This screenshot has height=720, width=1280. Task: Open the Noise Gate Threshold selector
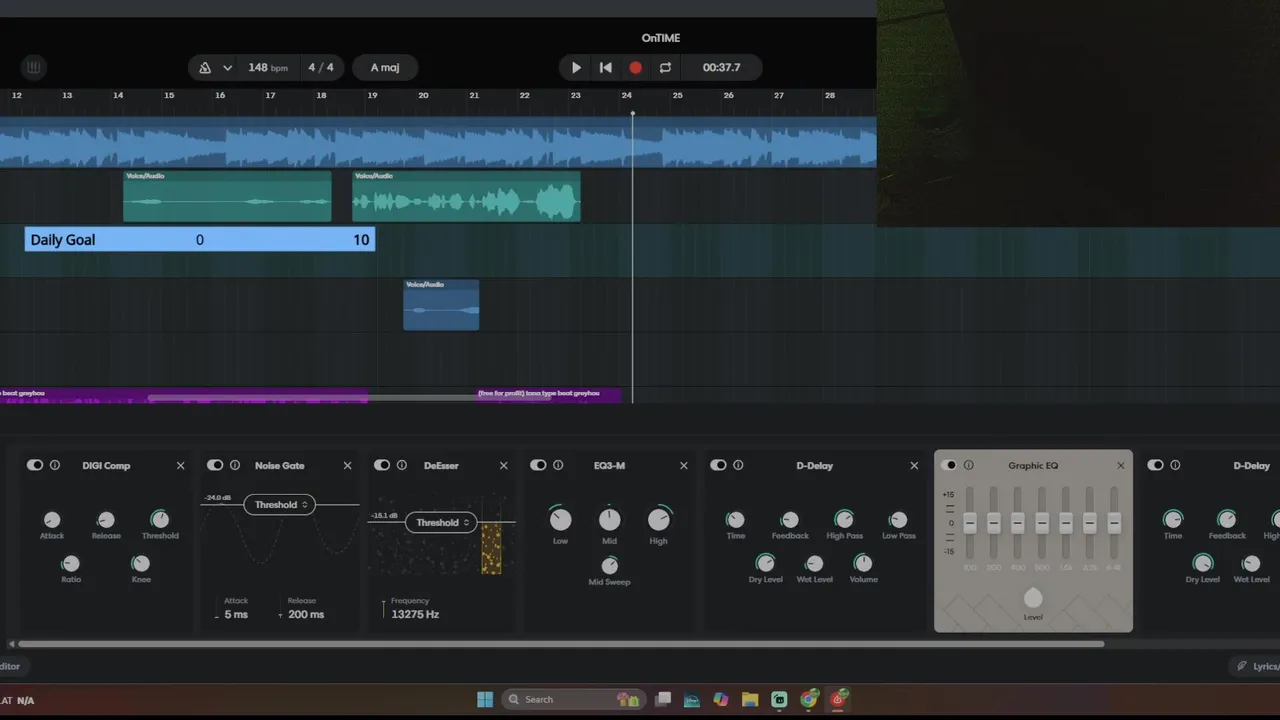[280, 505]
